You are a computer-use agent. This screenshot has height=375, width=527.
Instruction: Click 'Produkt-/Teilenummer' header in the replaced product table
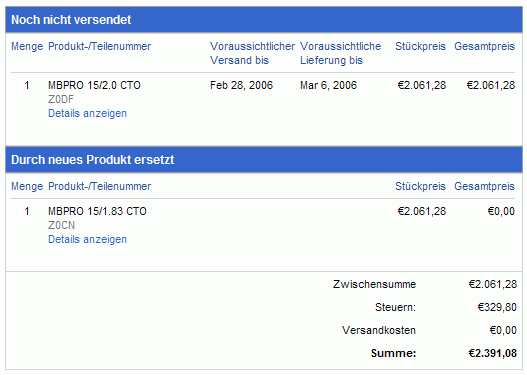click(x=99, y=186)
